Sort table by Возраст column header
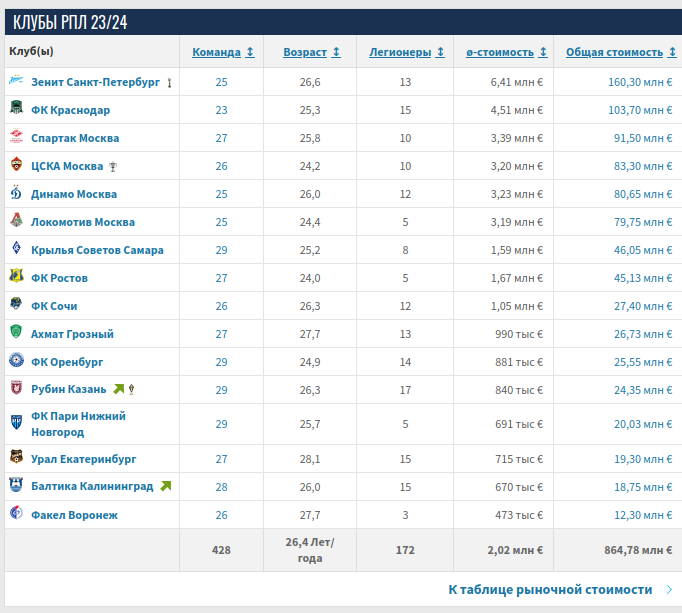This screenshot has height=613, width=682. [305, 52]
